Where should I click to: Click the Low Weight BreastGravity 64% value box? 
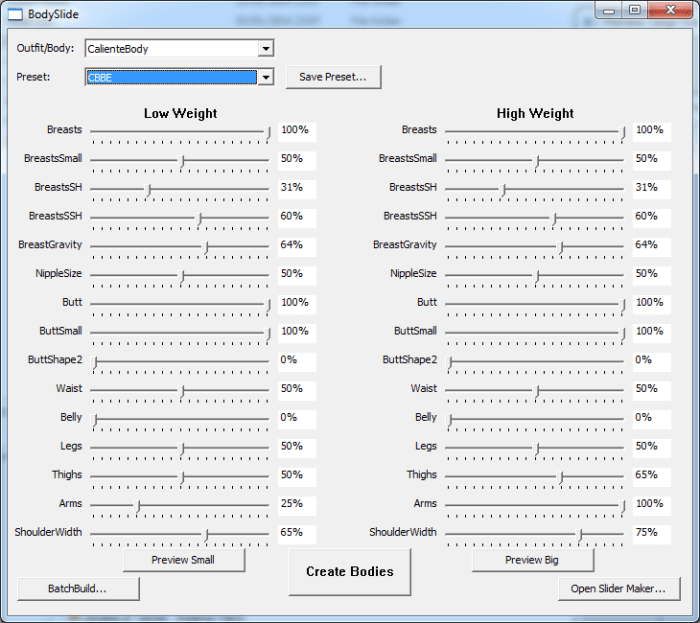297,247
